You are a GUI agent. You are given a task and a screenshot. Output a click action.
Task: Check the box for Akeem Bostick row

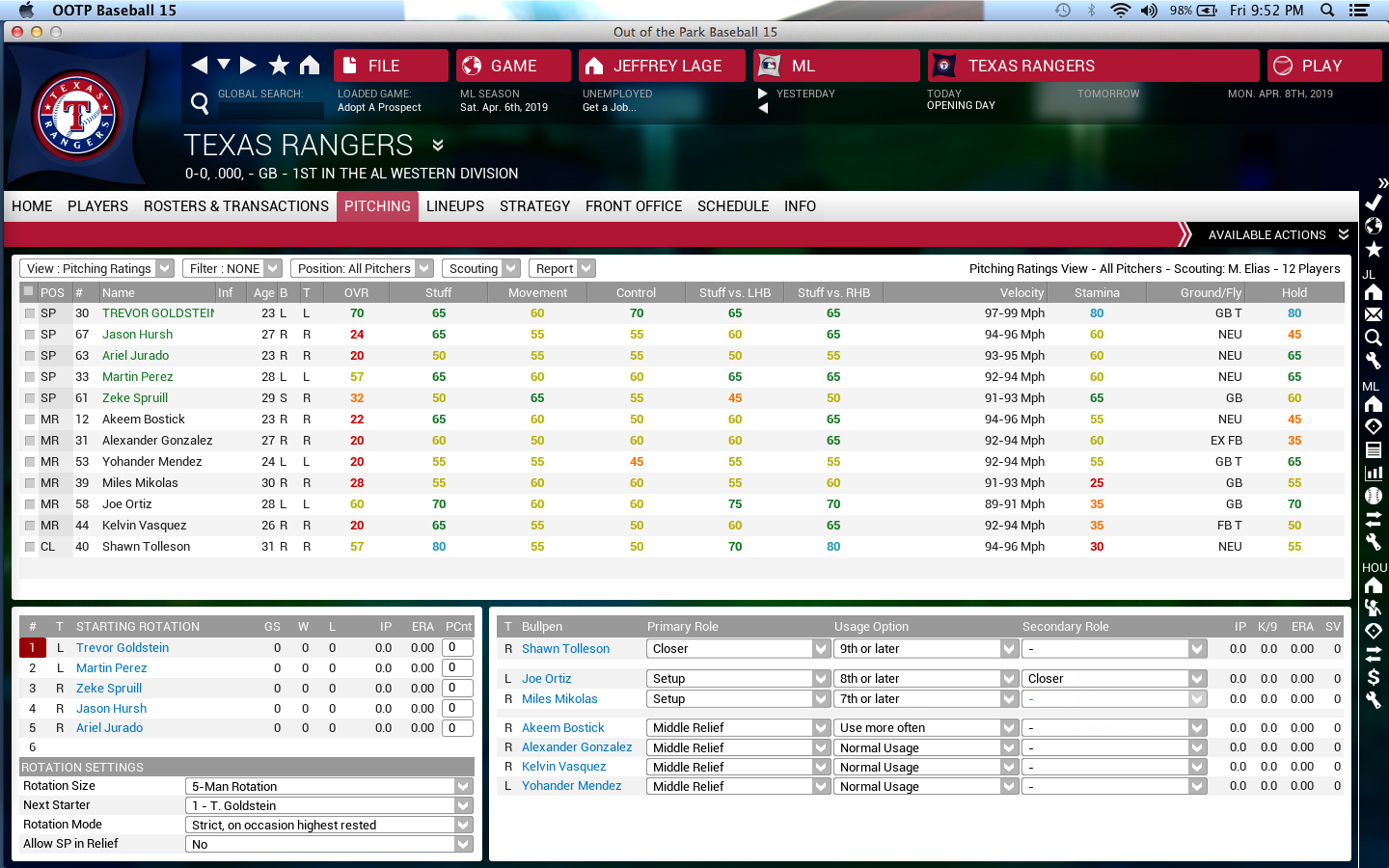(30, 420)
